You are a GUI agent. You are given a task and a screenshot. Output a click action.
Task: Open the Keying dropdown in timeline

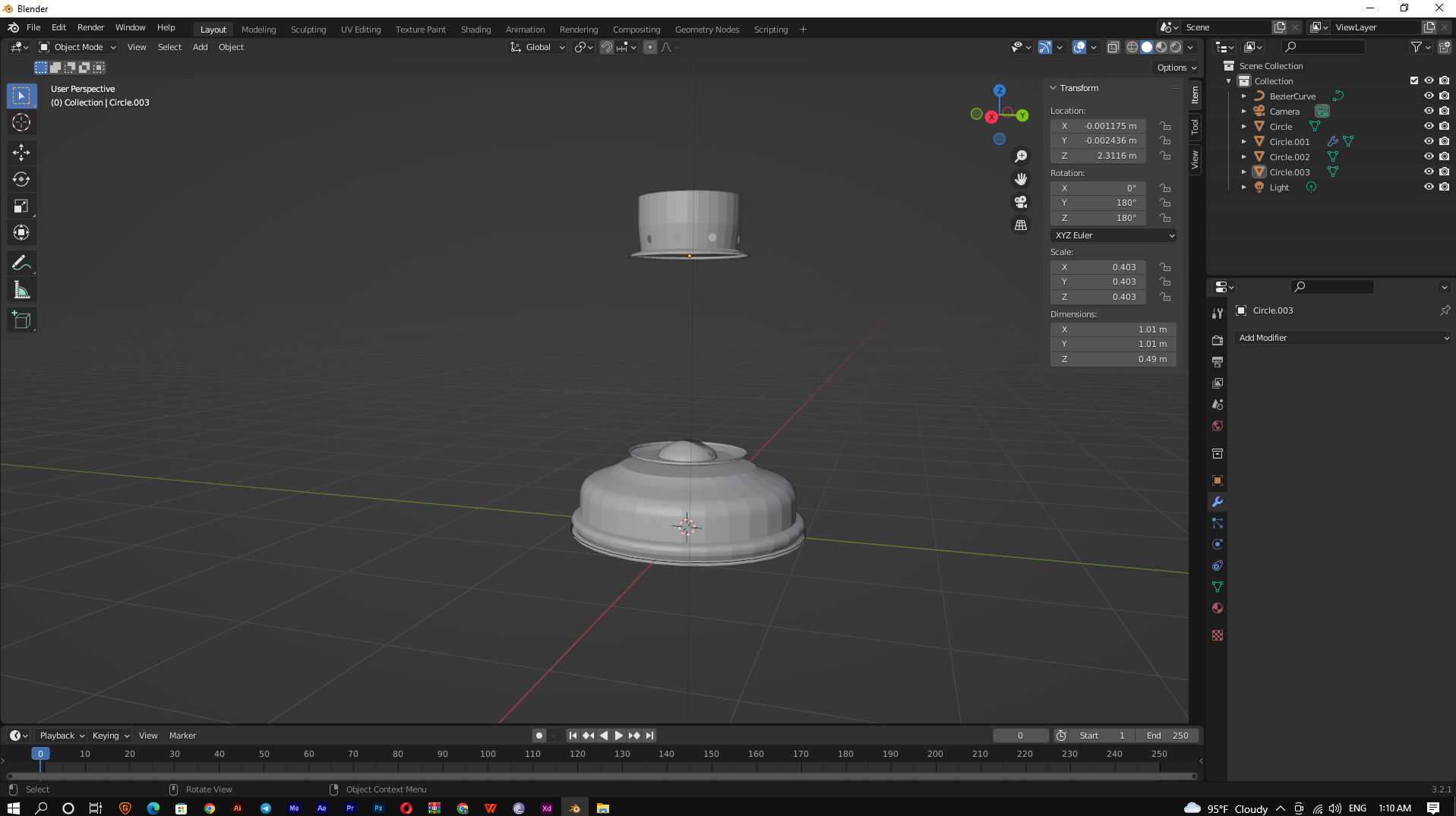click(111, 736)
